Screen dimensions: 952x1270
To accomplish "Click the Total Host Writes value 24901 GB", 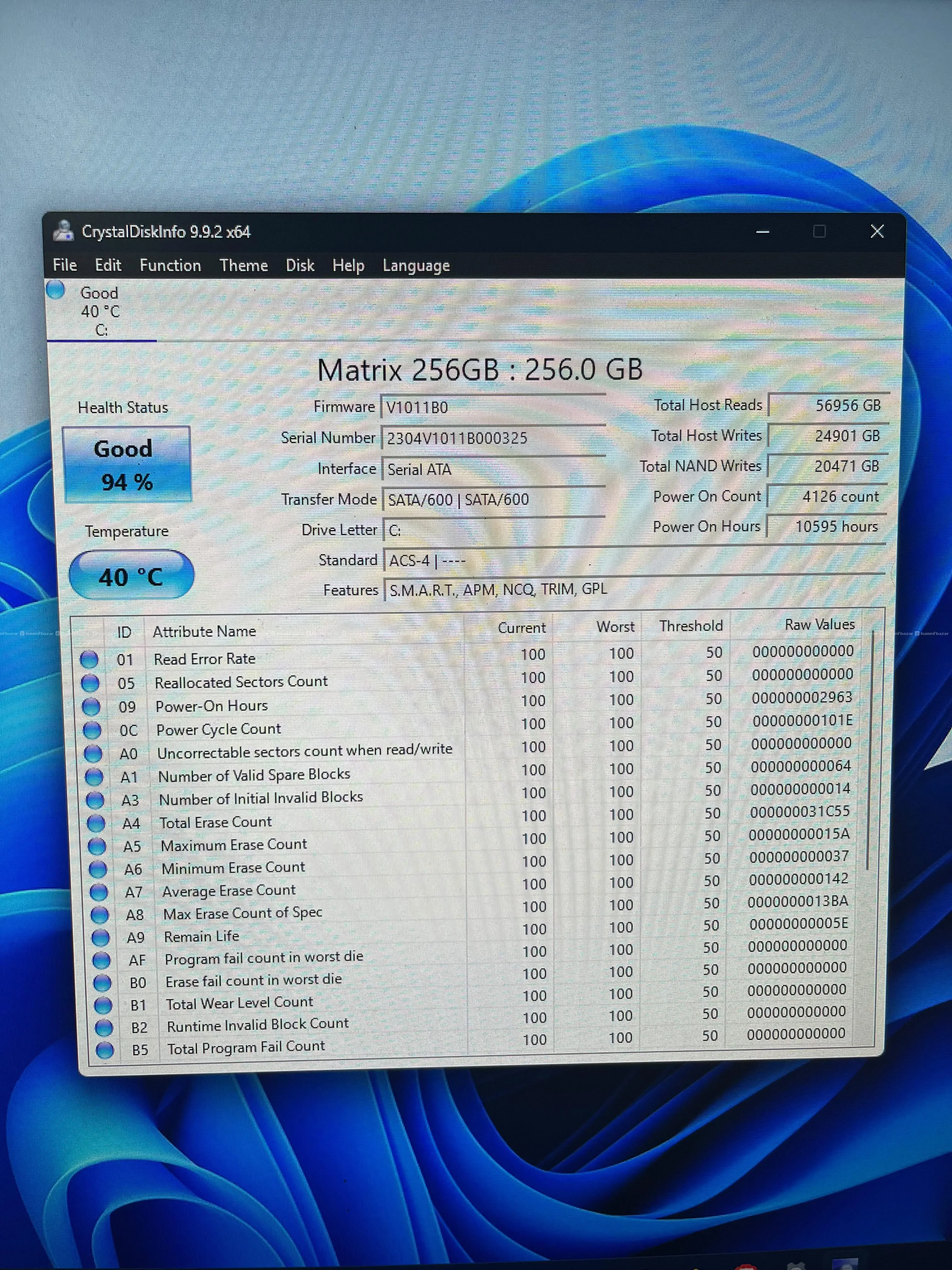I will coord(828,436).
